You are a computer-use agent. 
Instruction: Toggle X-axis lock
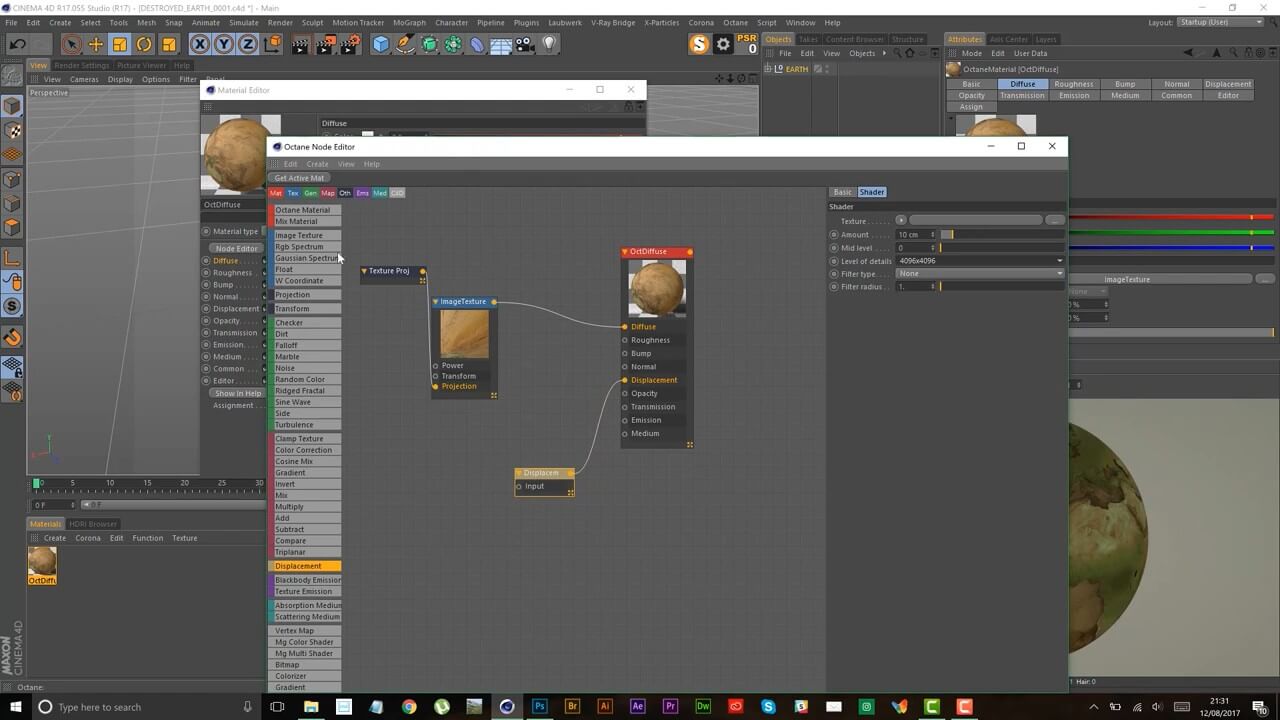(x=199, y=44)
